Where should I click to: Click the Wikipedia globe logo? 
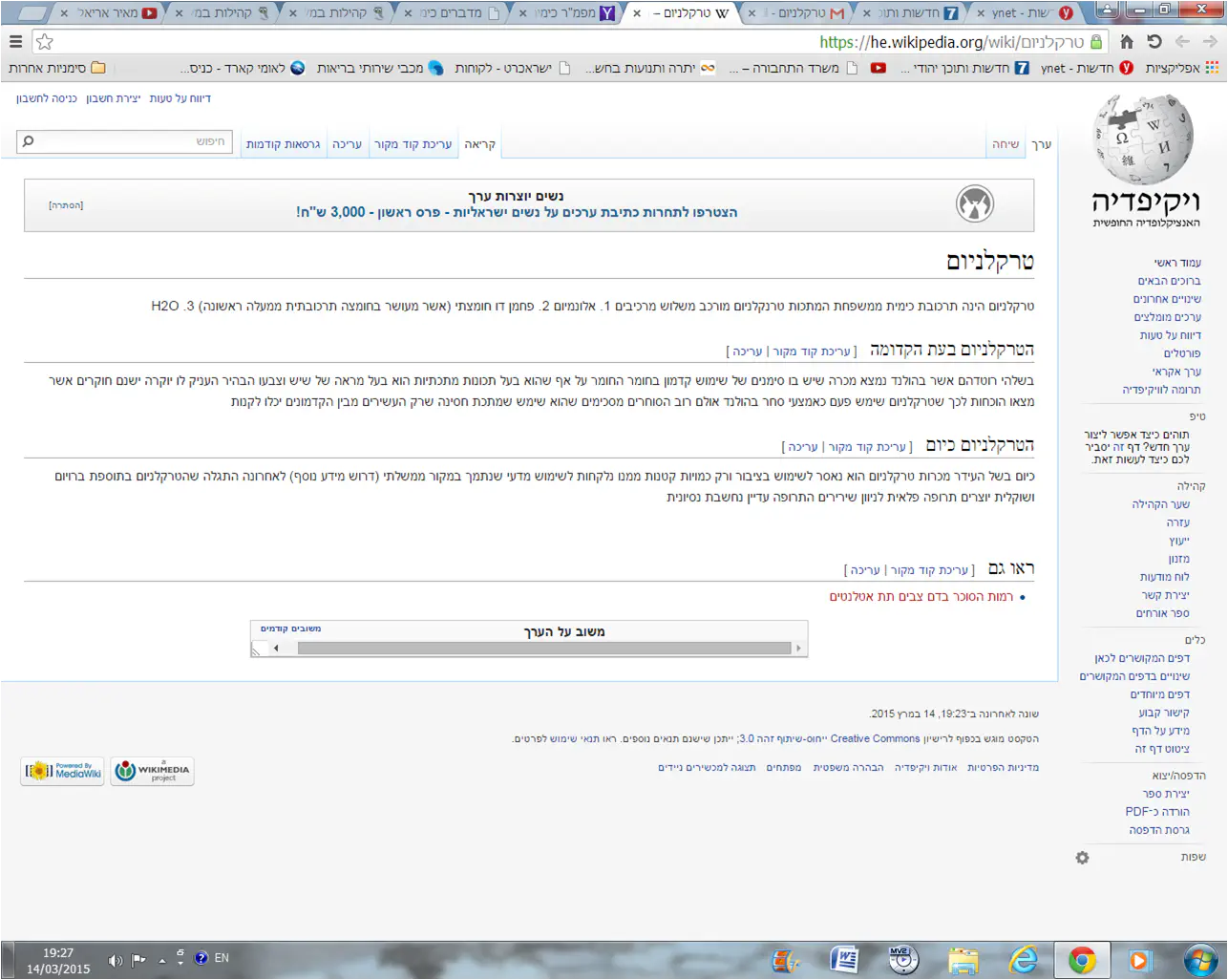click(1144, 141)
